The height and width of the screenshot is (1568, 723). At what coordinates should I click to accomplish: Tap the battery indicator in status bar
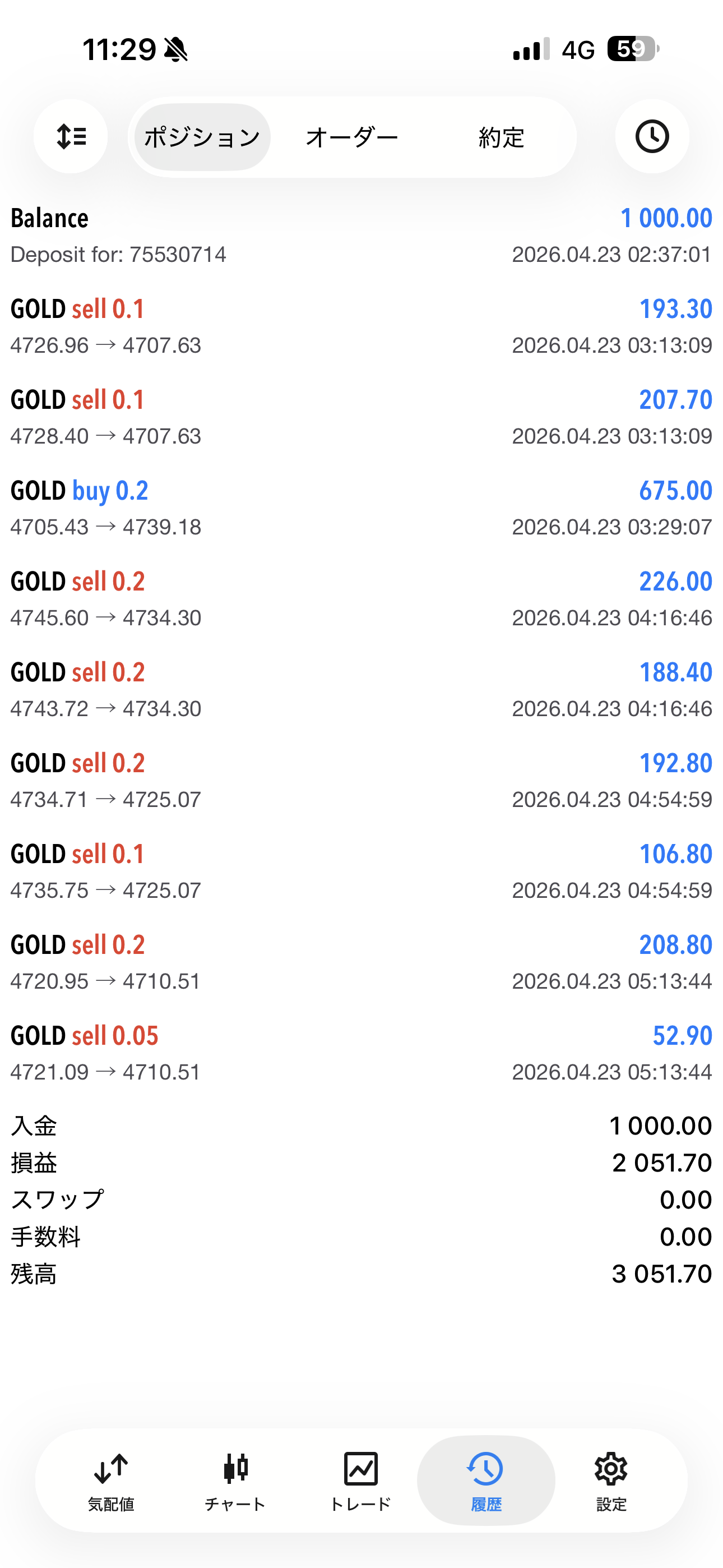click(x=633, y=49)
